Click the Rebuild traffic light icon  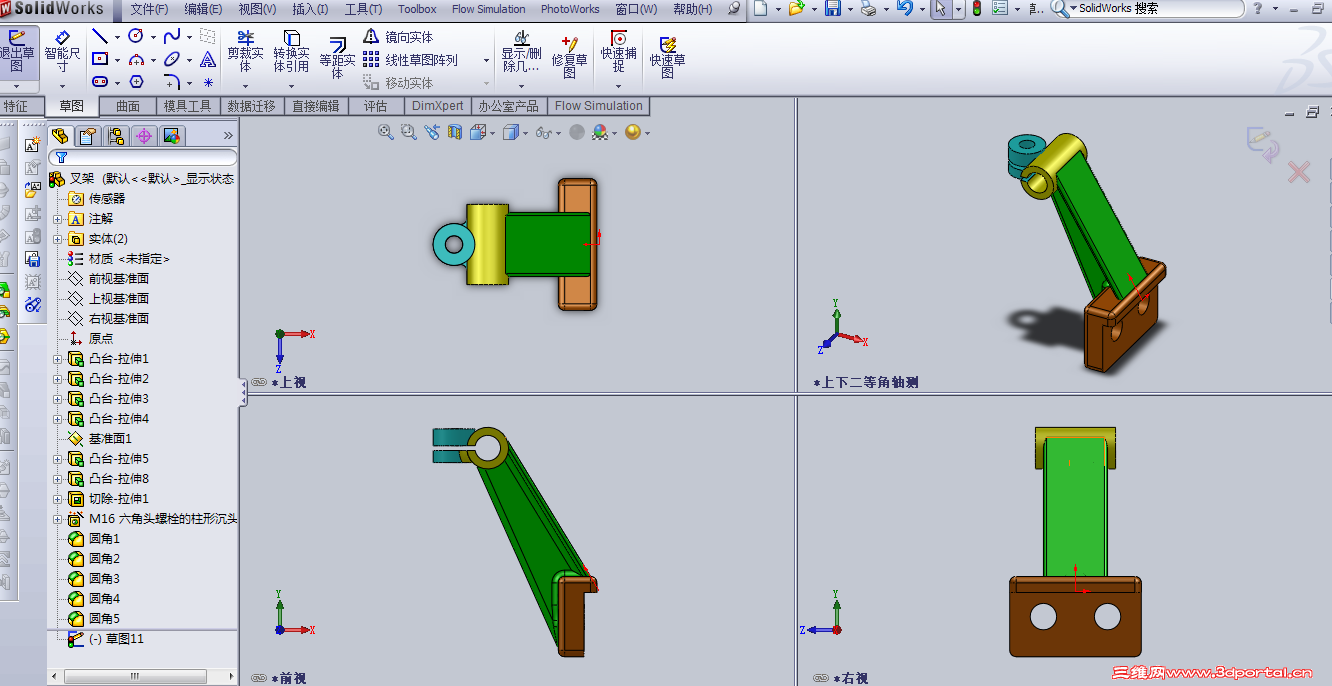[977, 9]
